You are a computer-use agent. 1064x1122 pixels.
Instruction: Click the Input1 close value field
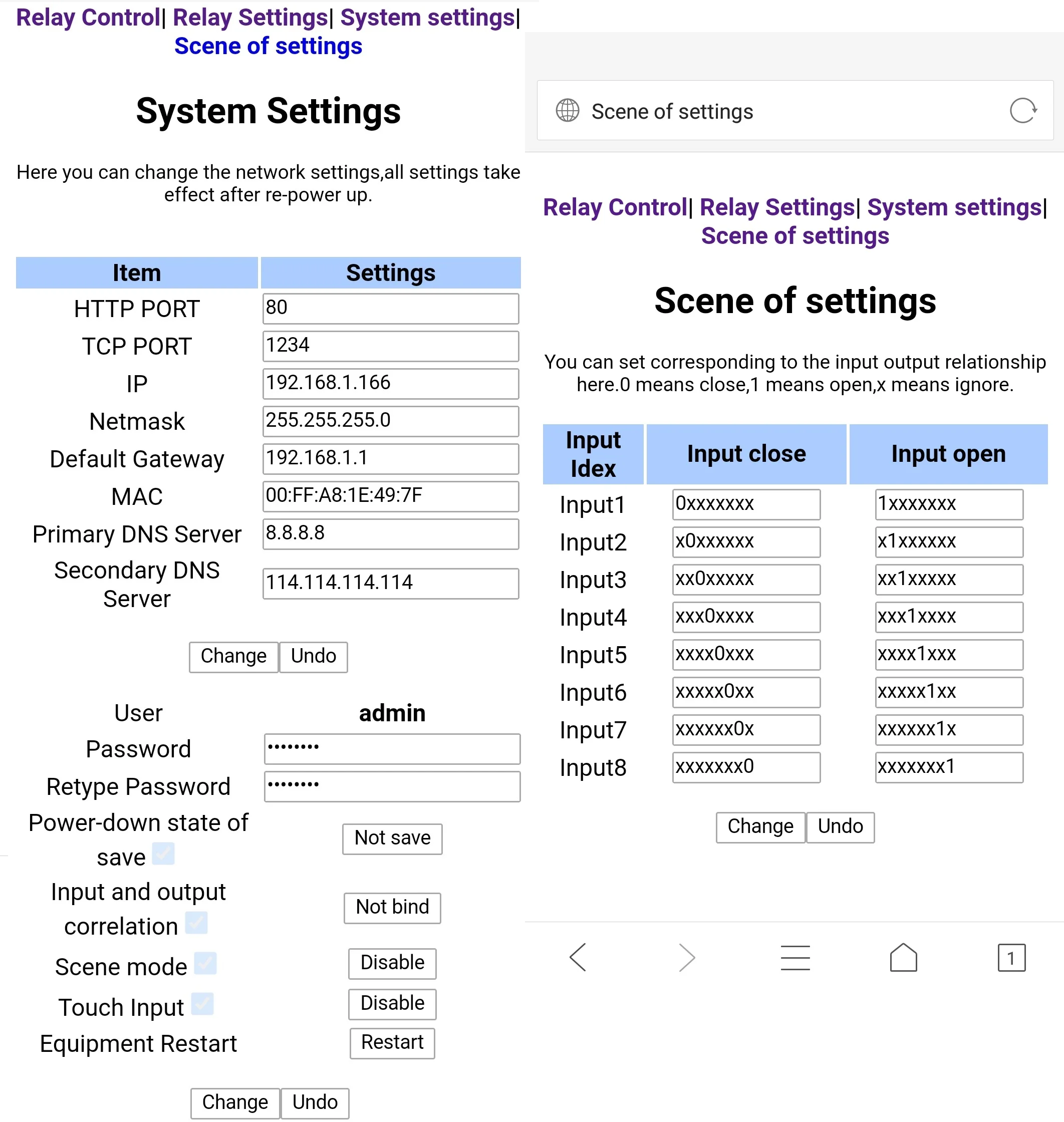pos(746,504)
